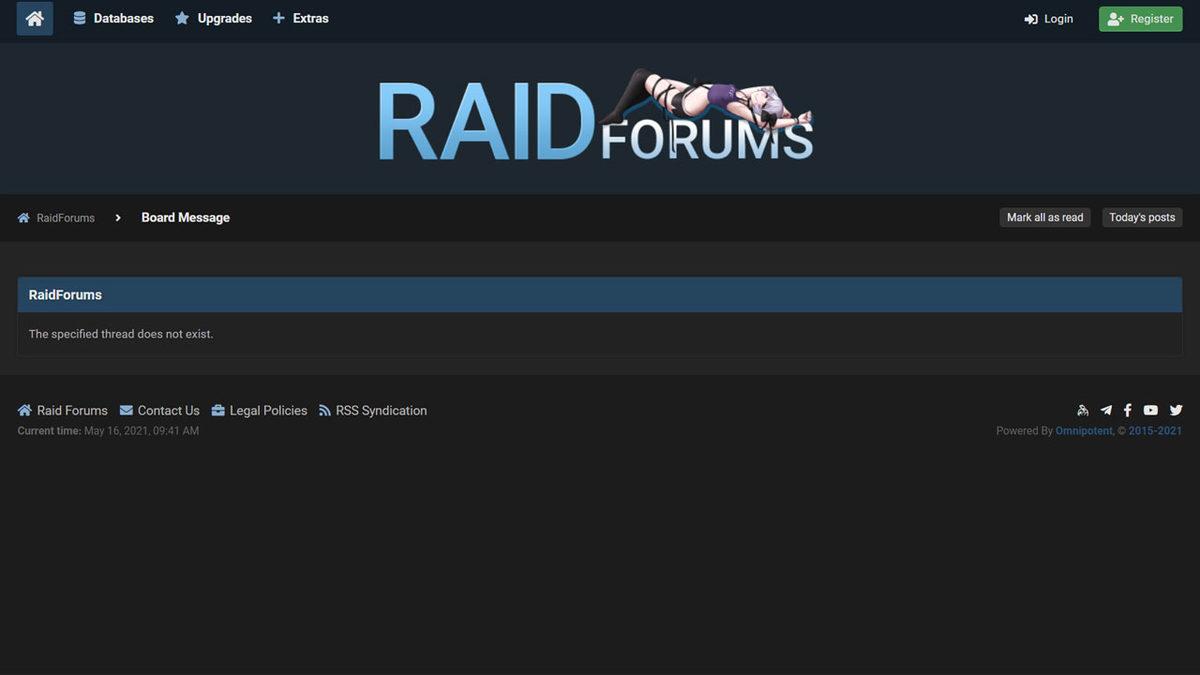
Task: Open the YouTube channel icon
Action: (1149, 409)
